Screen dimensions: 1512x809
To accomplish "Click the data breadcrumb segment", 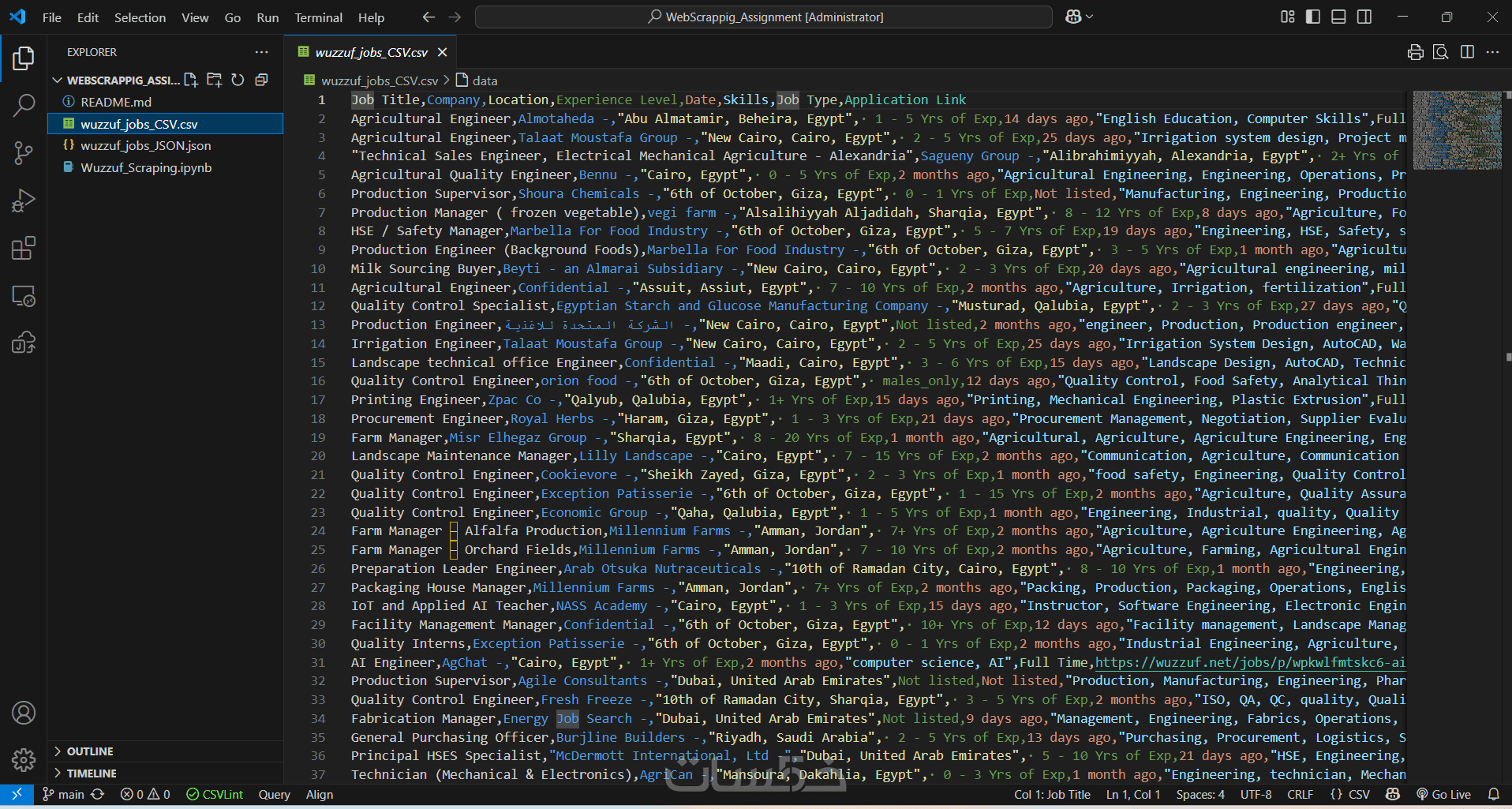I will pyautogui.click(x=477, y=81).
